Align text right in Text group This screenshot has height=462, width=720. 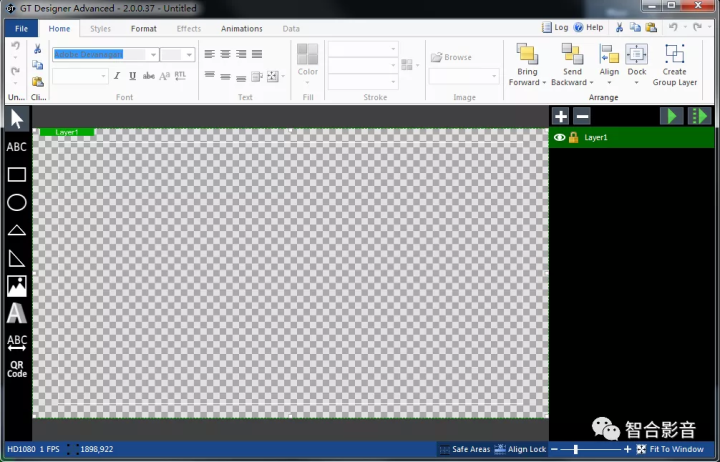[241, 54]
